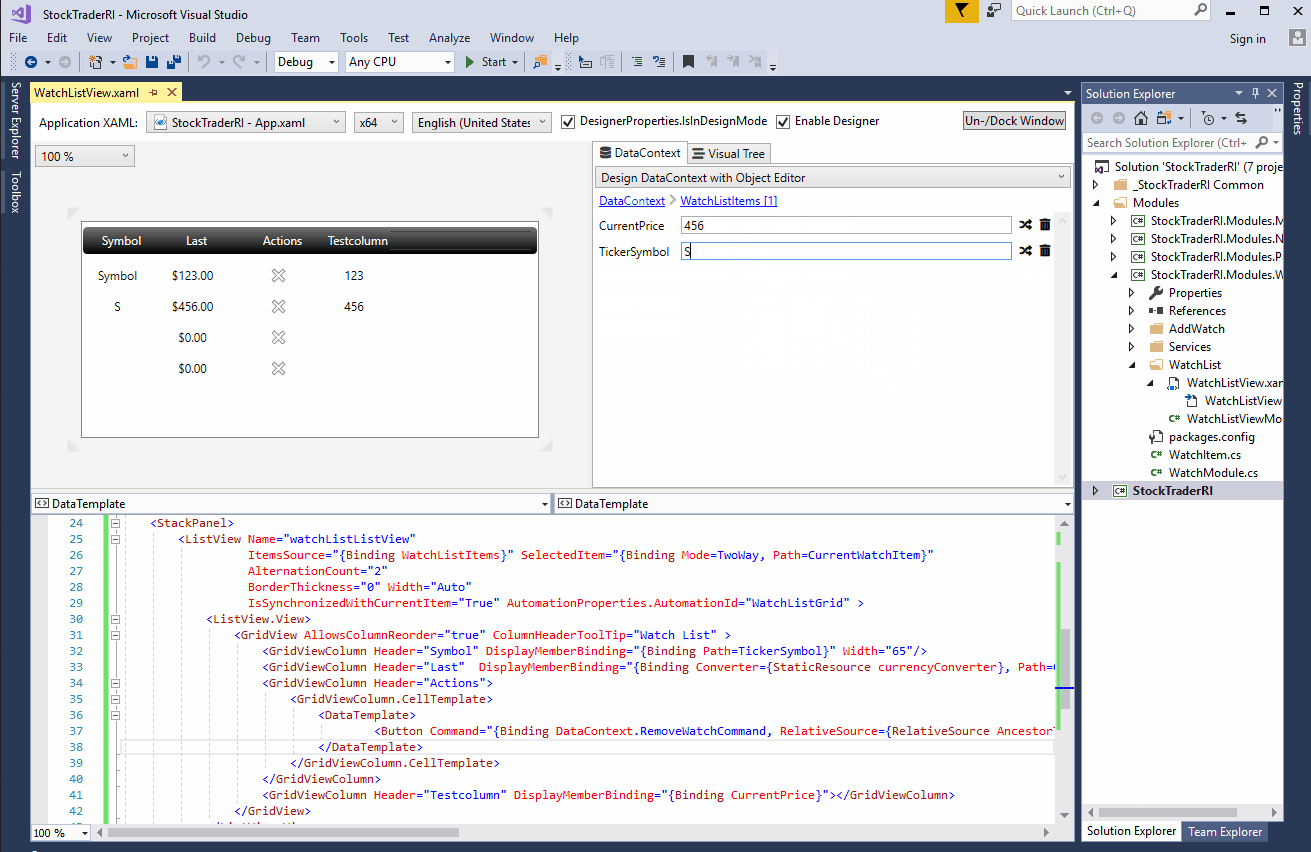Click the Open File folder icon
The image size is (1311, 852).
click(130, 62)
